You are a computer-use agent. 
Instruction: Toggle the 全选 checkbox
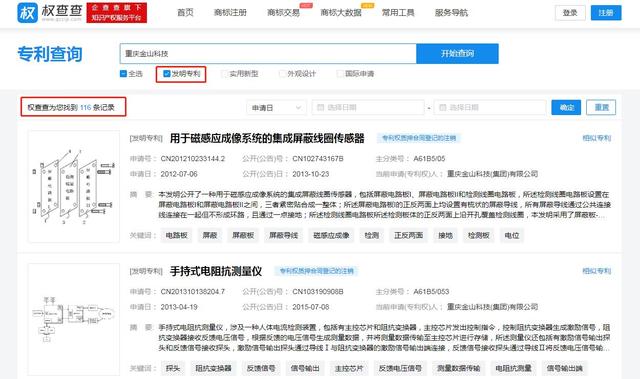(123, 74)
